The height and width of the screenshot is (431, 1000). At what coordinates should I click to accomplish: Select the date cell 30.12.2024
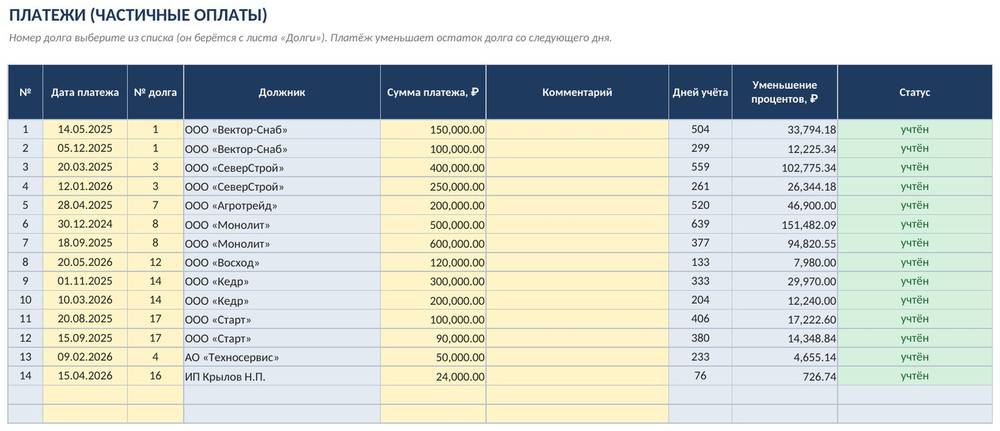tap(85, 224)
